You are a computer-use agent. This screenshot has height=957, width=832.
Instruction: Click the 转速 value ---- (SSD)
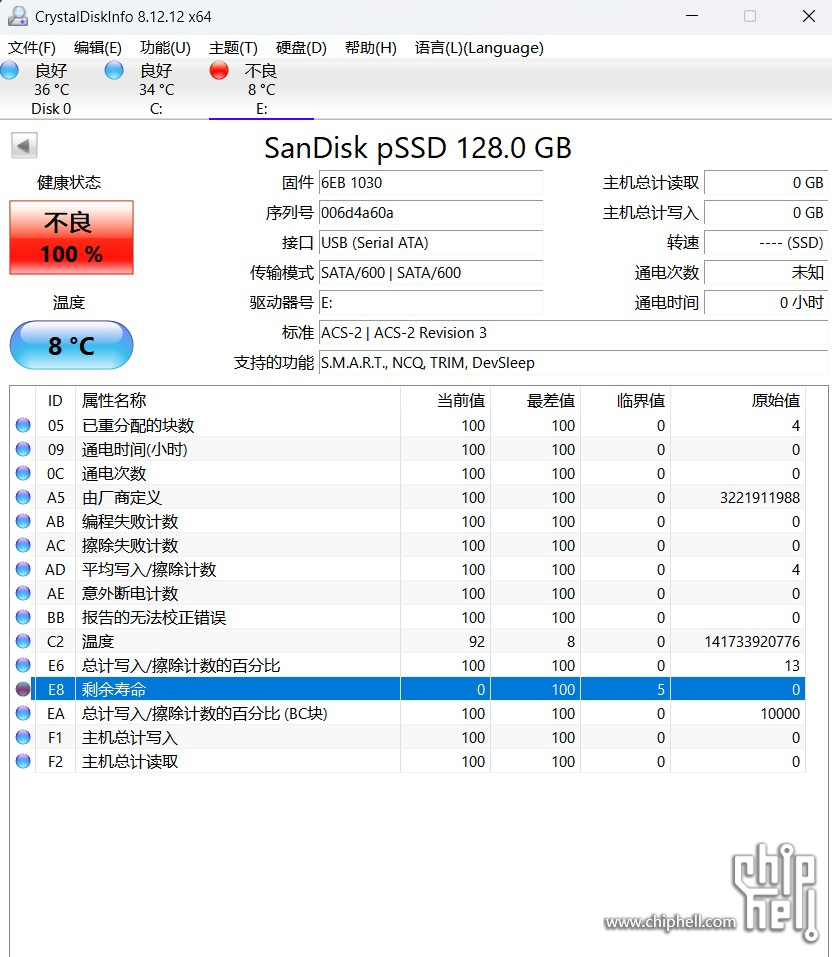point(766,242)
